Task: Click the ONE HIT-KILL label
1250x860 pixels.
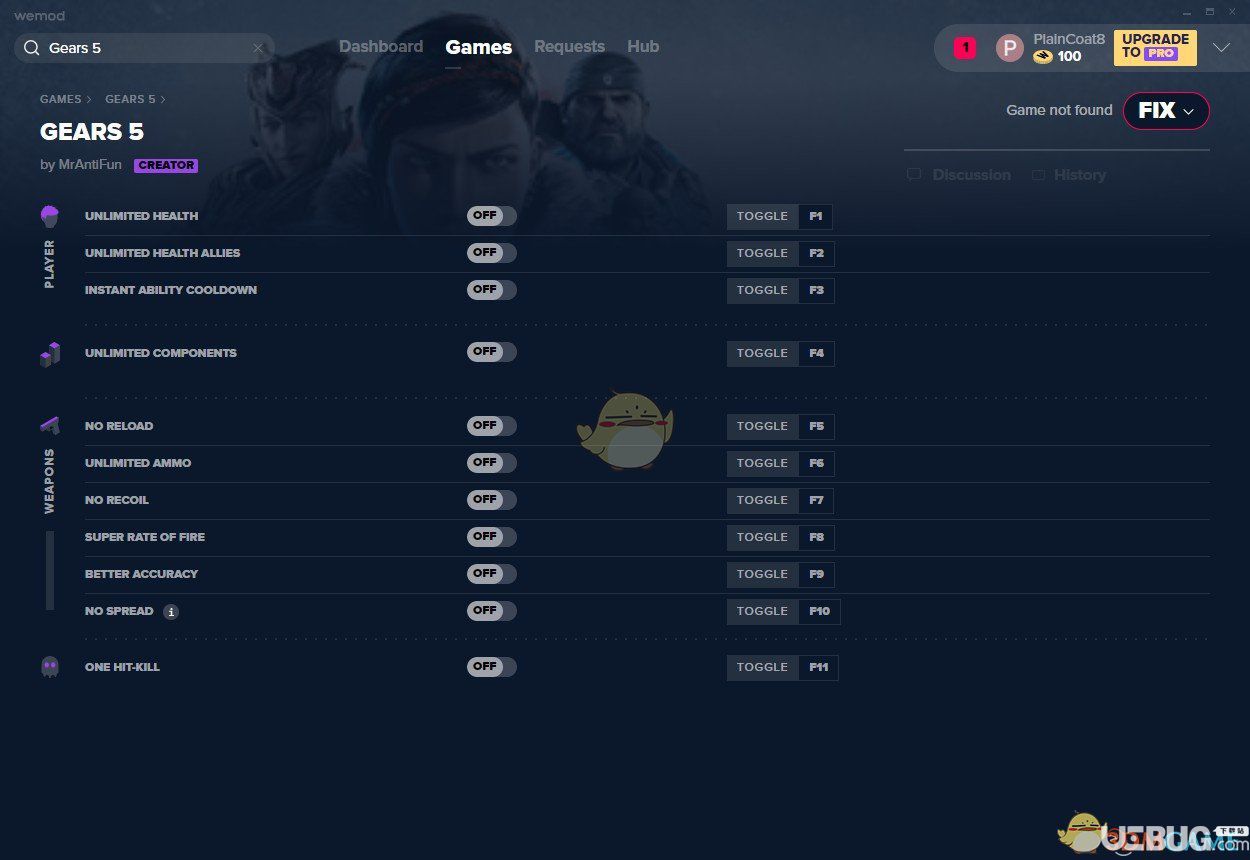Action: click(x=122, y=667)
